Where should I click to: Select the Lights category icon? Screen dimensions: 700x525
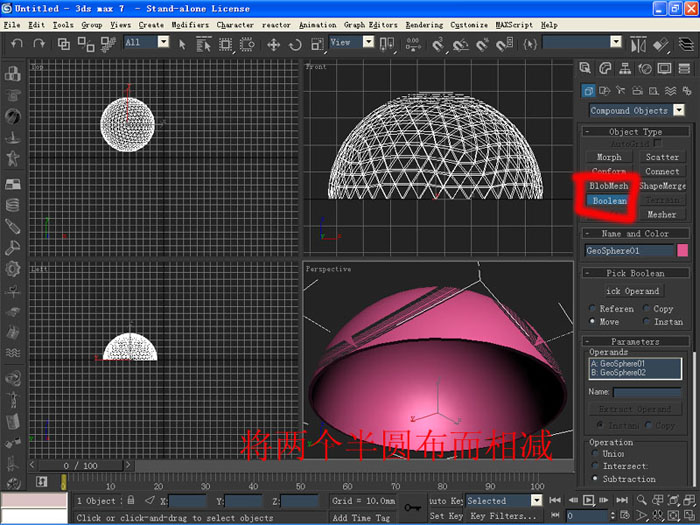coord(621,91)
